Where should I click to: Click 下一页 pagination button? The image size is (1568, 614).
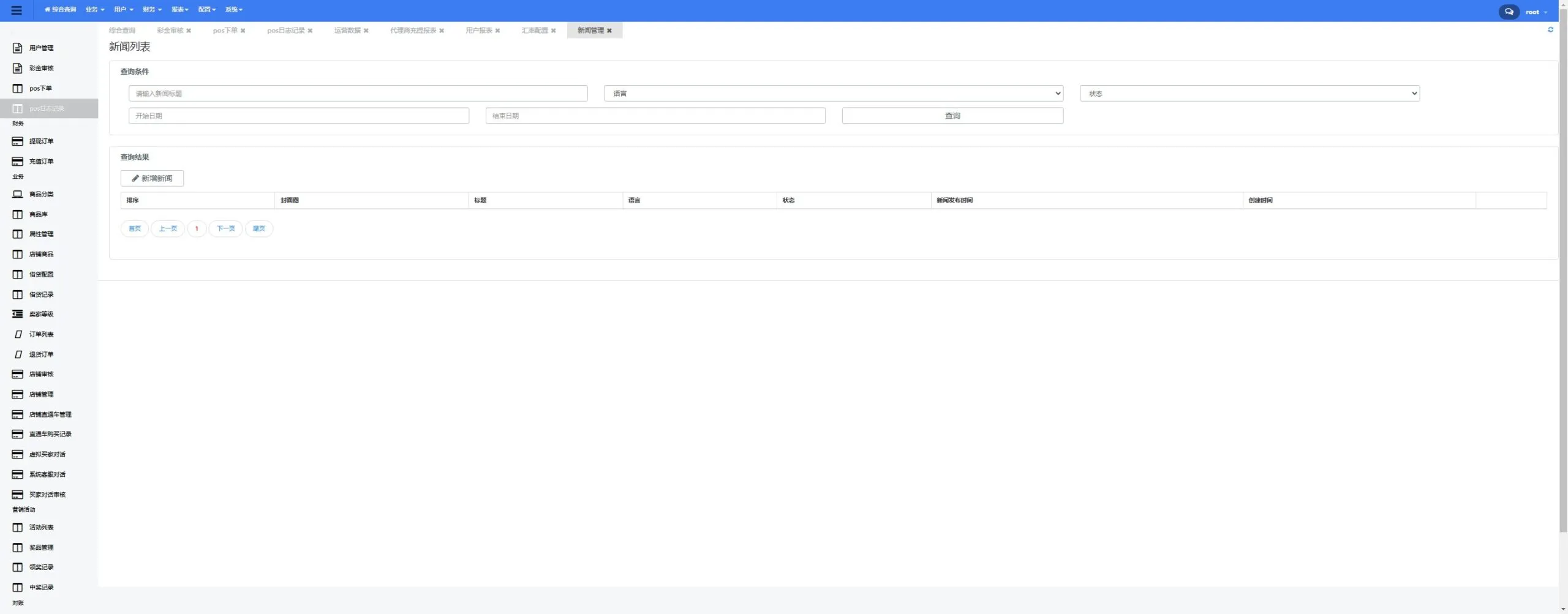pyautogui.click(x=225, y=228)
